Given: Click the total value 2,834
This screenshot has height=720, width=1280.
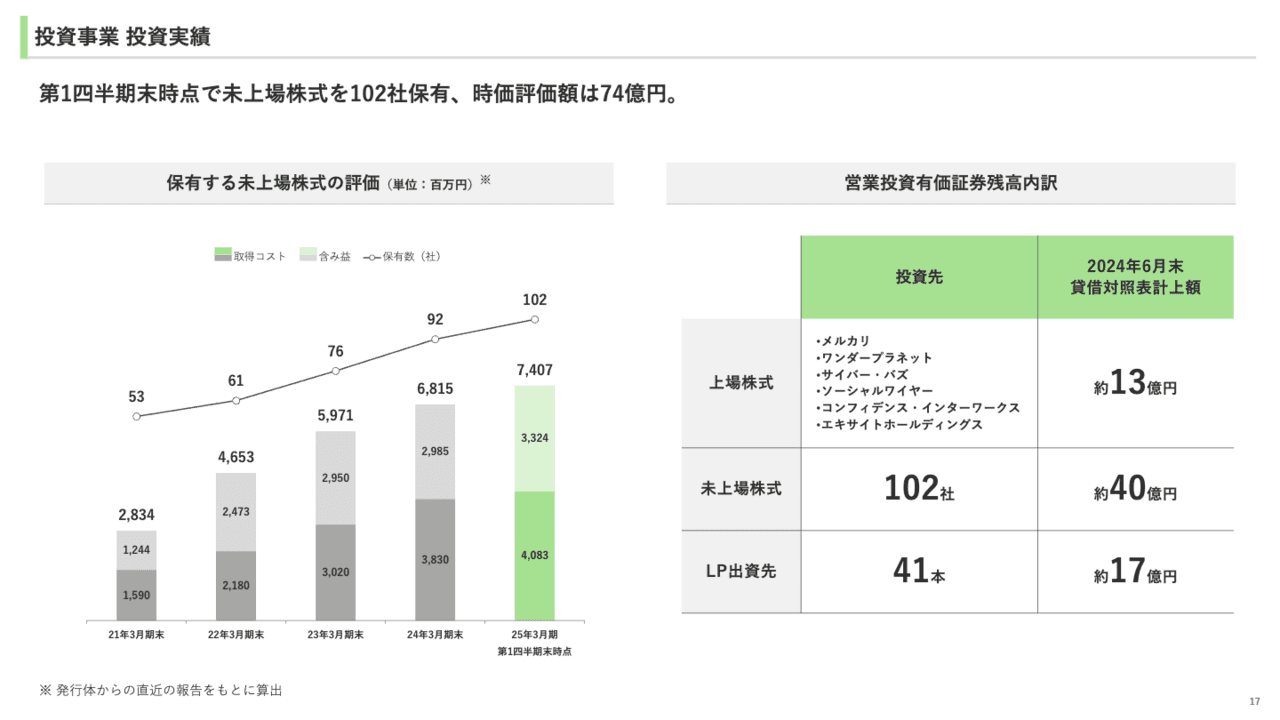Looking at the screenshot, I should tap(136, 515).
